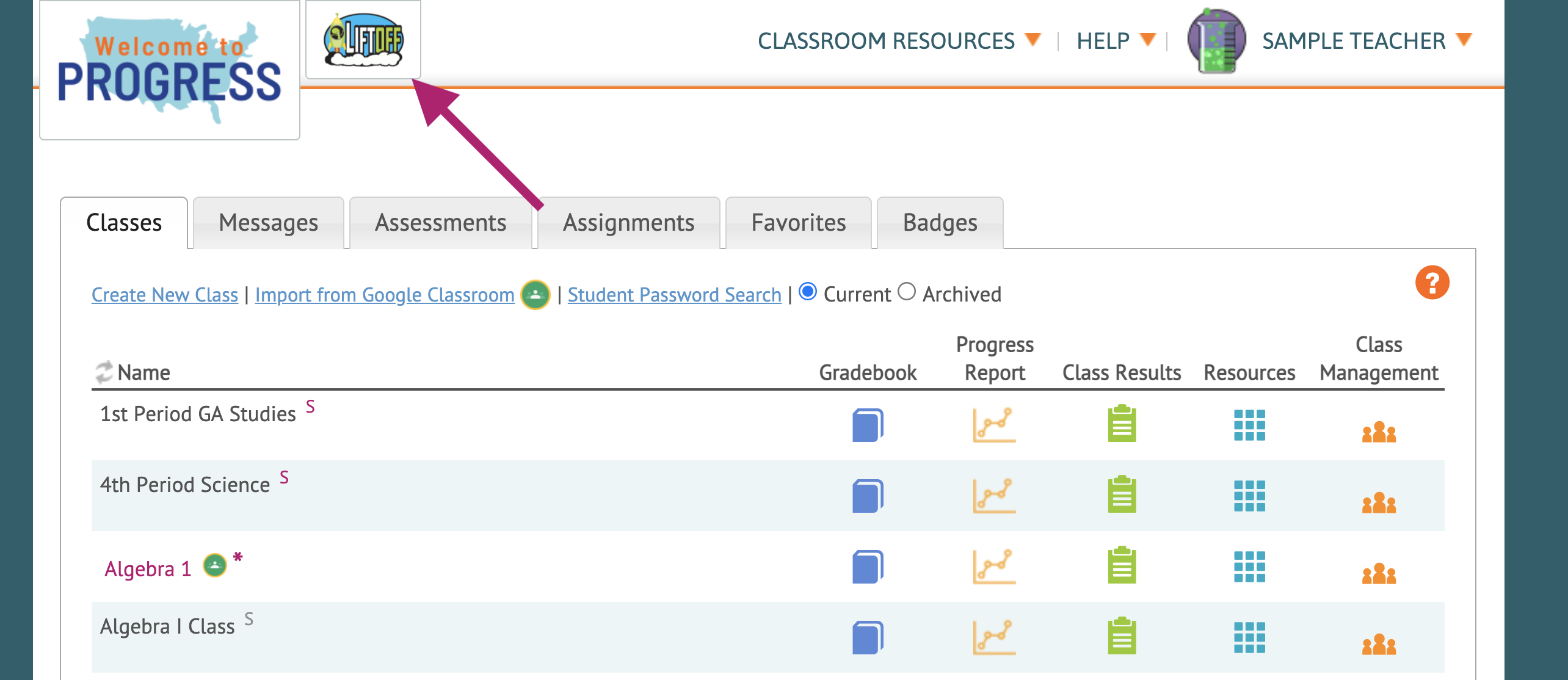This screenshot has height=680, width=1568.
Task: Click the orange question mark help icon
Action: click(1432, 283)
